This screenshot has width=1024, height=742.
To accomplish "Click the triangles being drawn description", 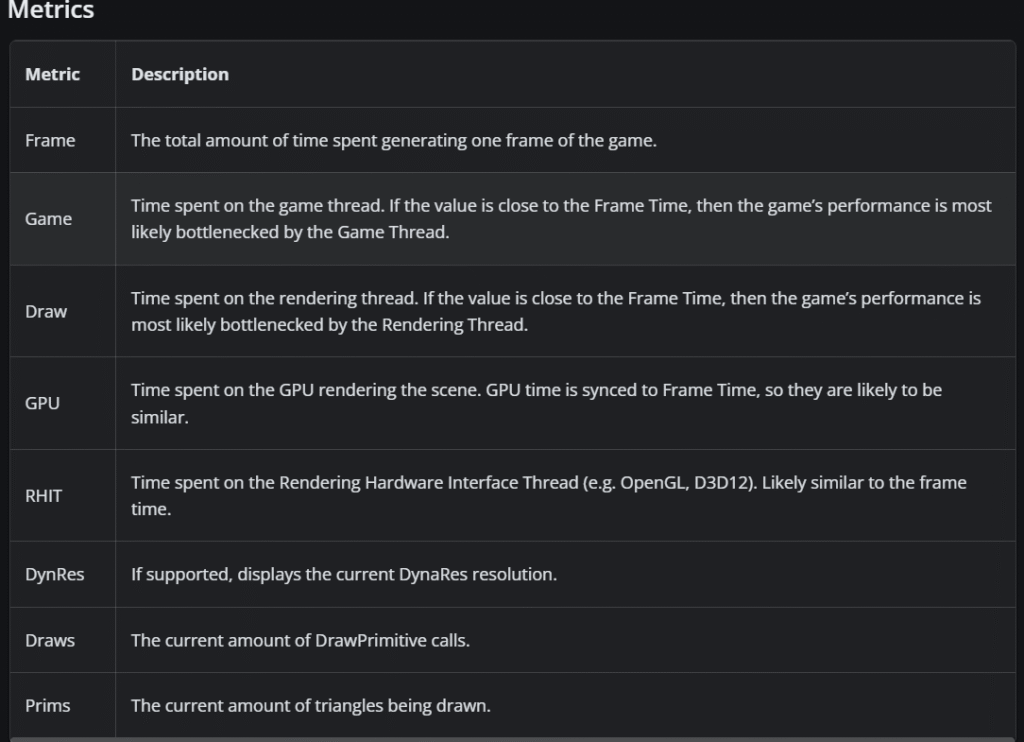I will click(x=311, y=705).
